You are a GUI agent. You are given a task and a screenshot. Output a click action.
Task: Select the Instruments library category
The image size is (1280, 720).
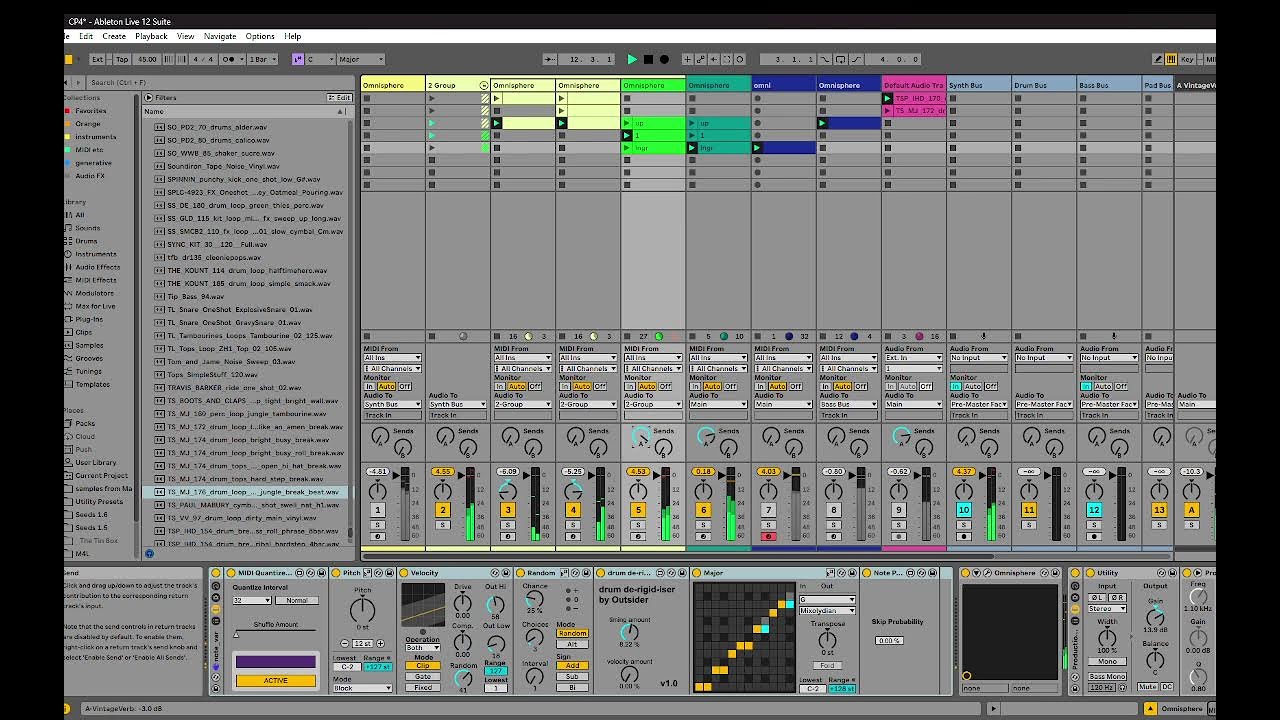tap(96, 254)
